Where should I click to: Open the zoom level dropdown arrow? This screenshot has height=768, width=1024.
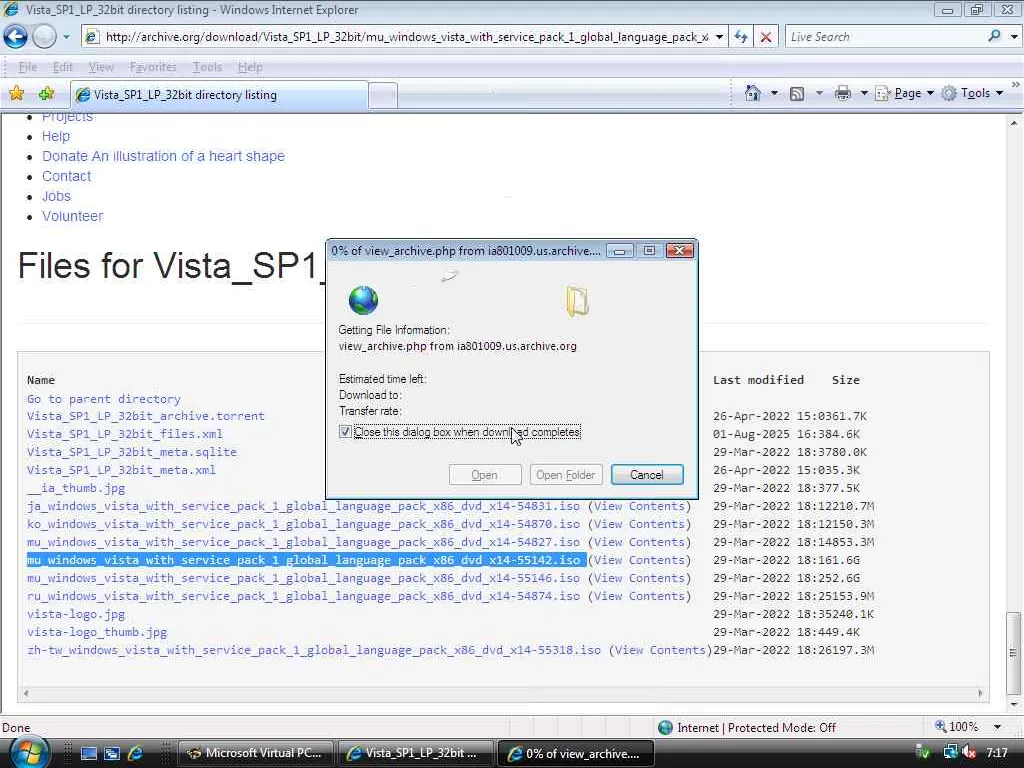tap(997, 727)
